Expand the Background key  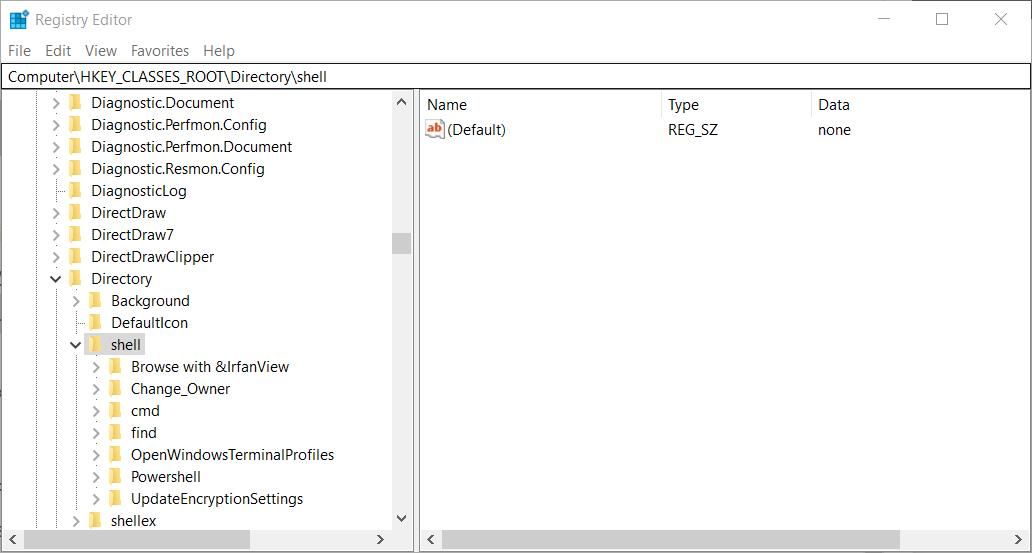click(x=76, y=301)
